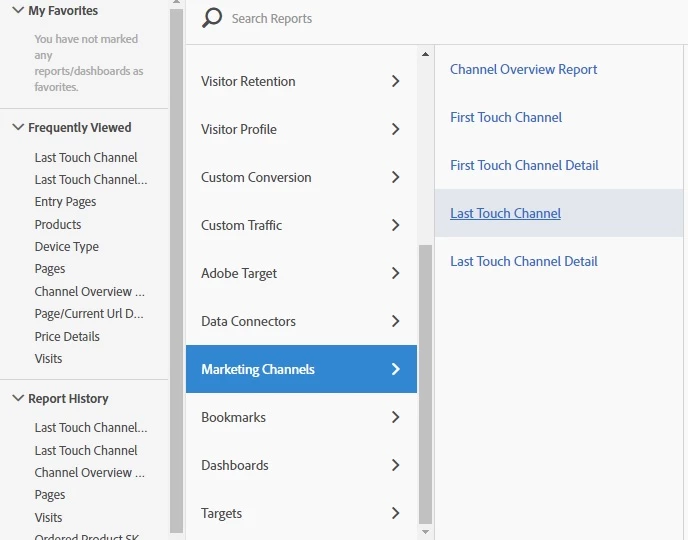The height and width of the screenshot is (540, 688).
Task: Type in the Search Reports field
Action: click(x=400, y=18)
